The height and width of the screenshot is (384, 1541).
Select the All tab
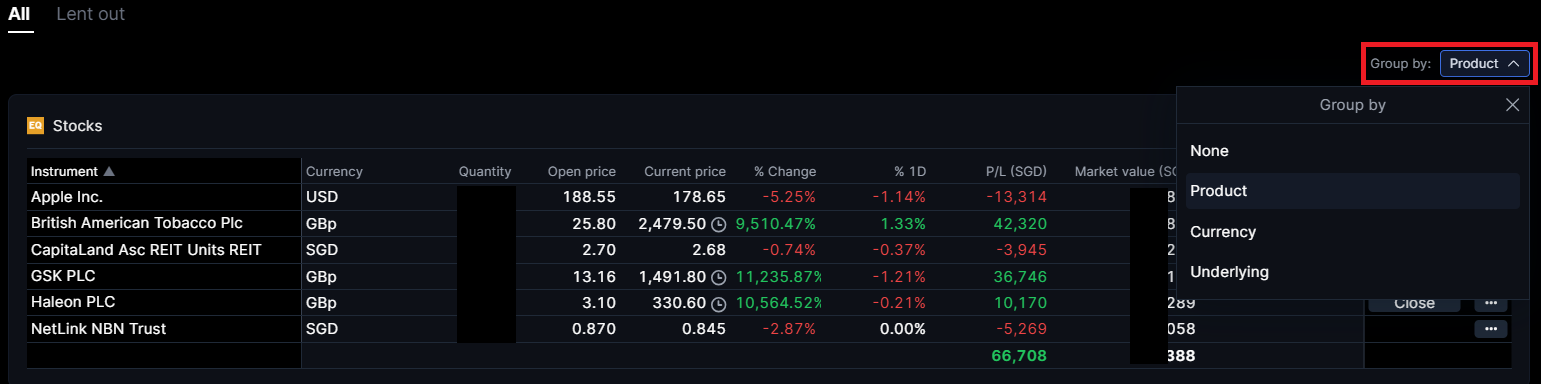click(x=19, y=15)
